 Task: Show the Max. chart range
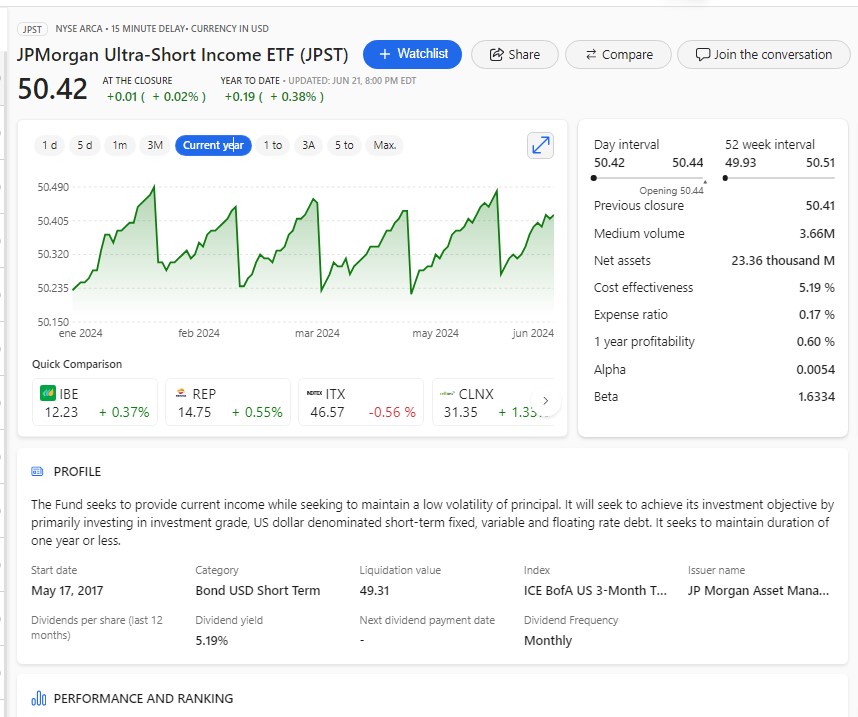click(385, 145)
